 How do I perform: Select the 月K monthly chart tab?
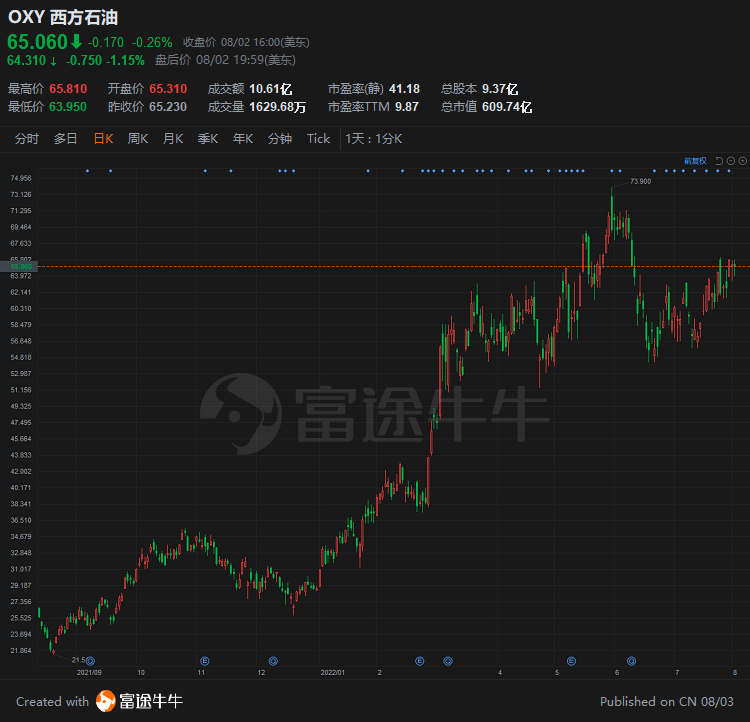pos(173,139)
